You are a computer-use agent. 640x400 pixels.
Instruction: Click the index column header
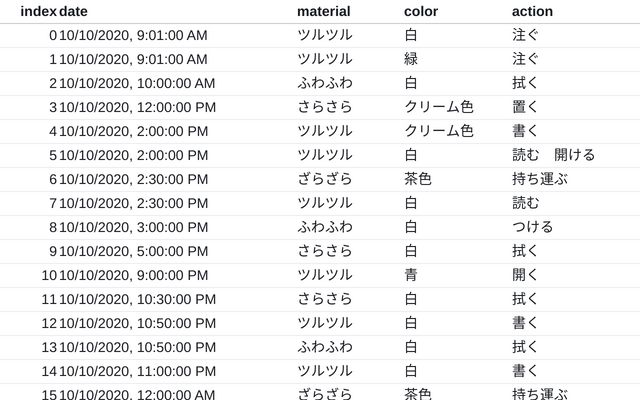click(x=38, y=11)
